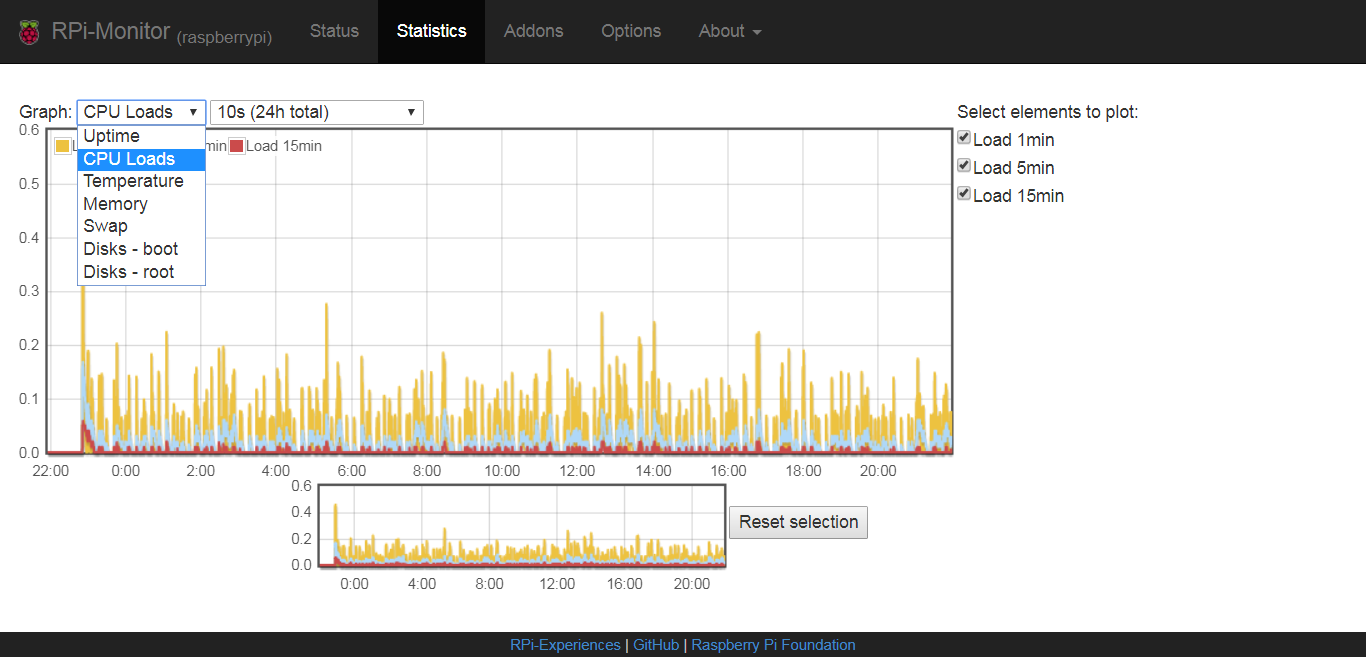Toggle the Load 1min checkbox
Screen dimensions: 1366x657
(964, 138)
